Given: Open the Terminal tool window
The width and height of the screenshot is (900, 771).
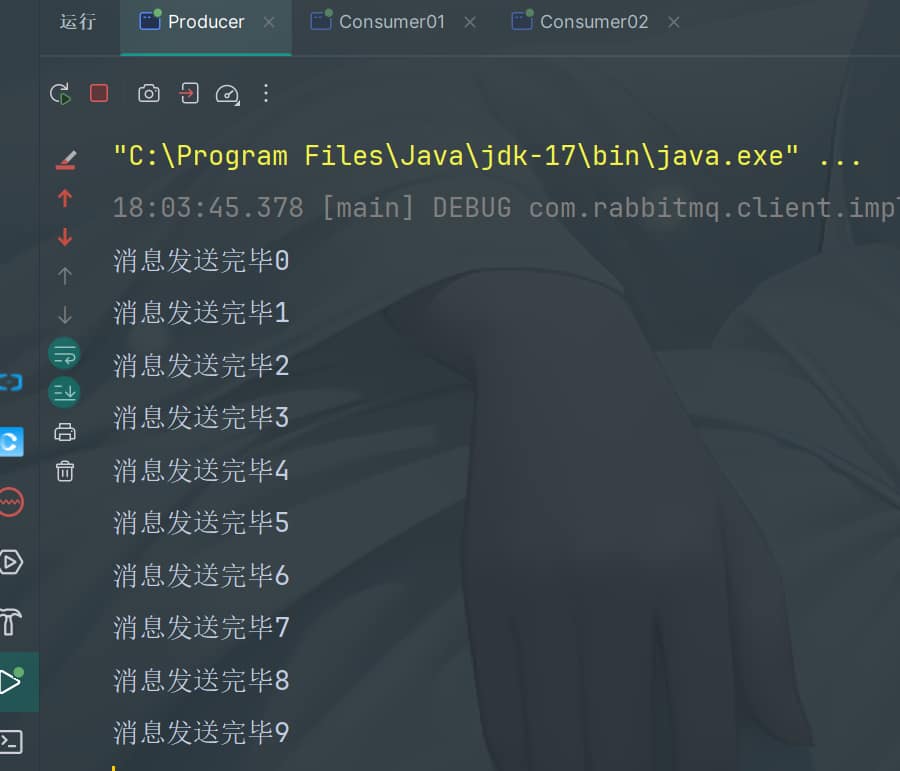Looking at the screenshot, I should pyautogui.click(x=11, y=741).
